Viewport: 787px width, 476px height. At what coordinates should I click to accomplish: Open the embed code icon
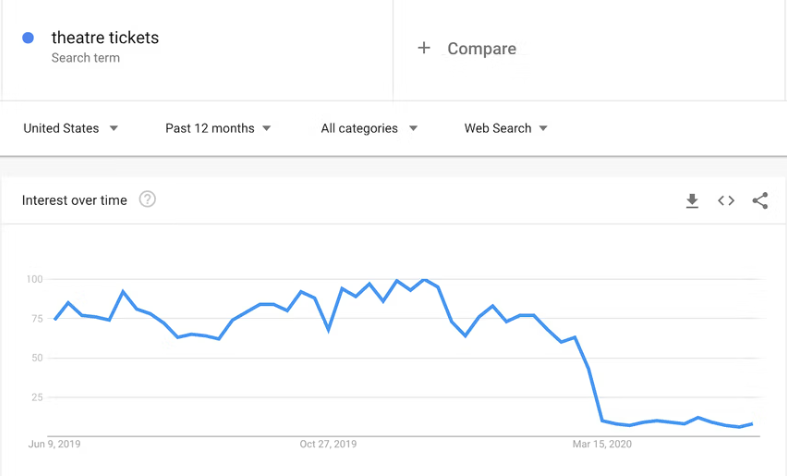tap(726, 201)
